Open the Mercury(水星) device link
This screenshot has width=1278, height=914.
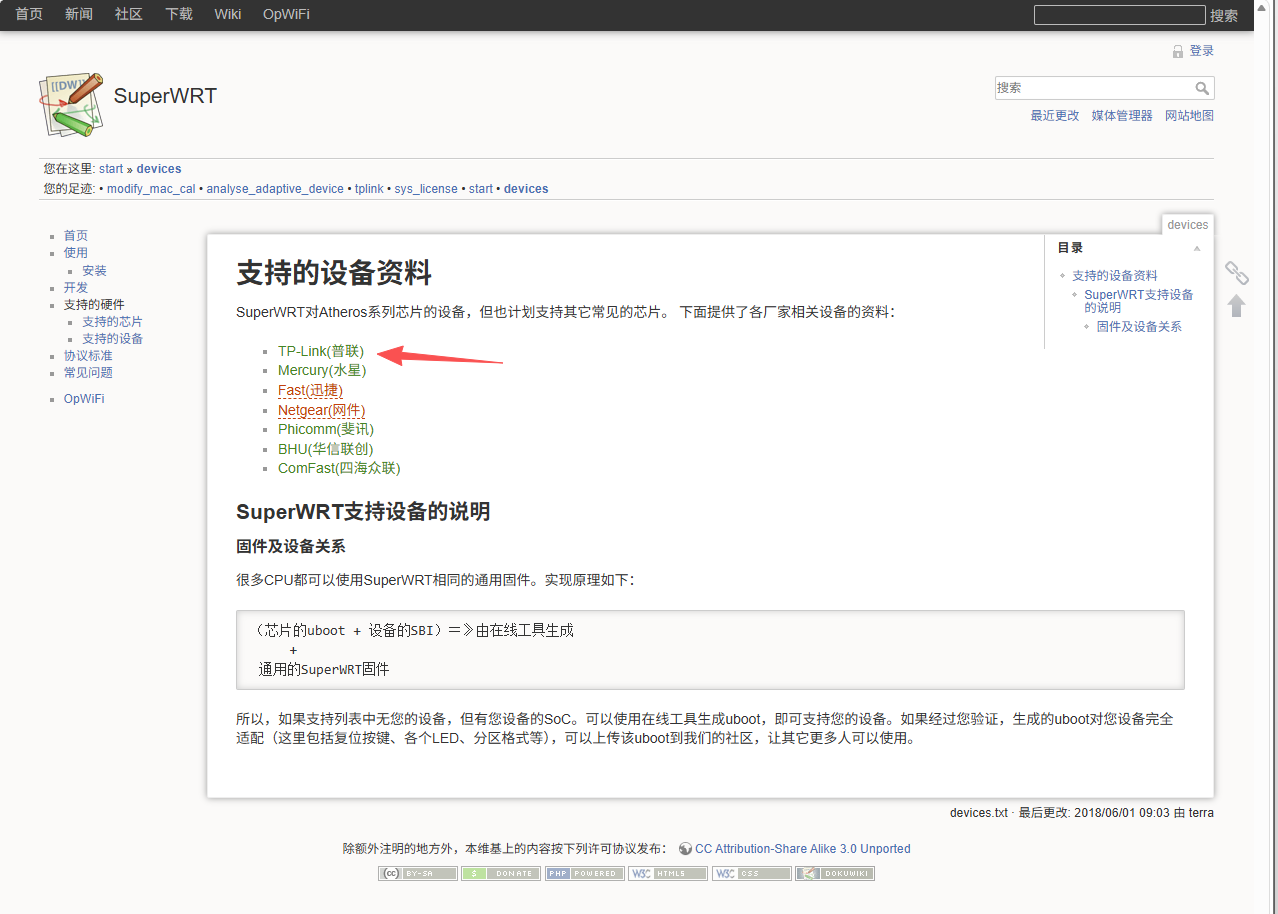tap(322, 370)
